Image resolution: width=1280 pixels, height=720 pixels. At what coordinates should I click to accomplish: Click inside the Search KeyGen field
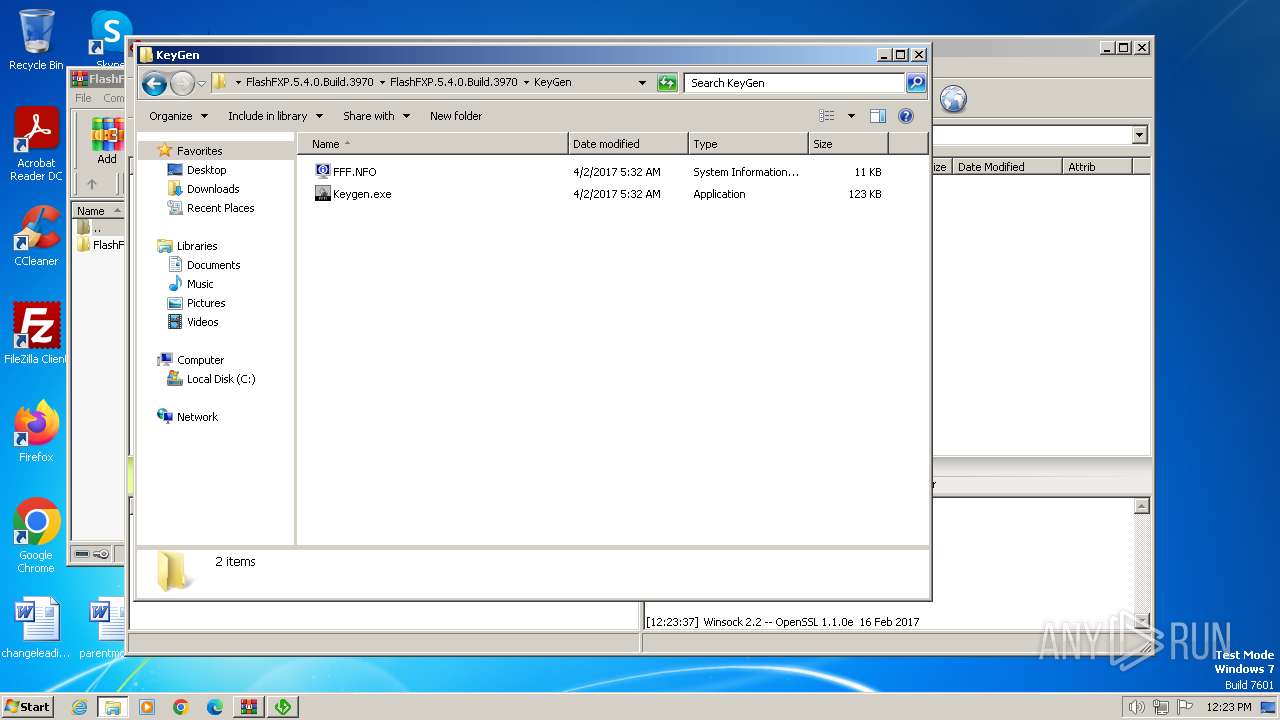(x=795, y=83)
